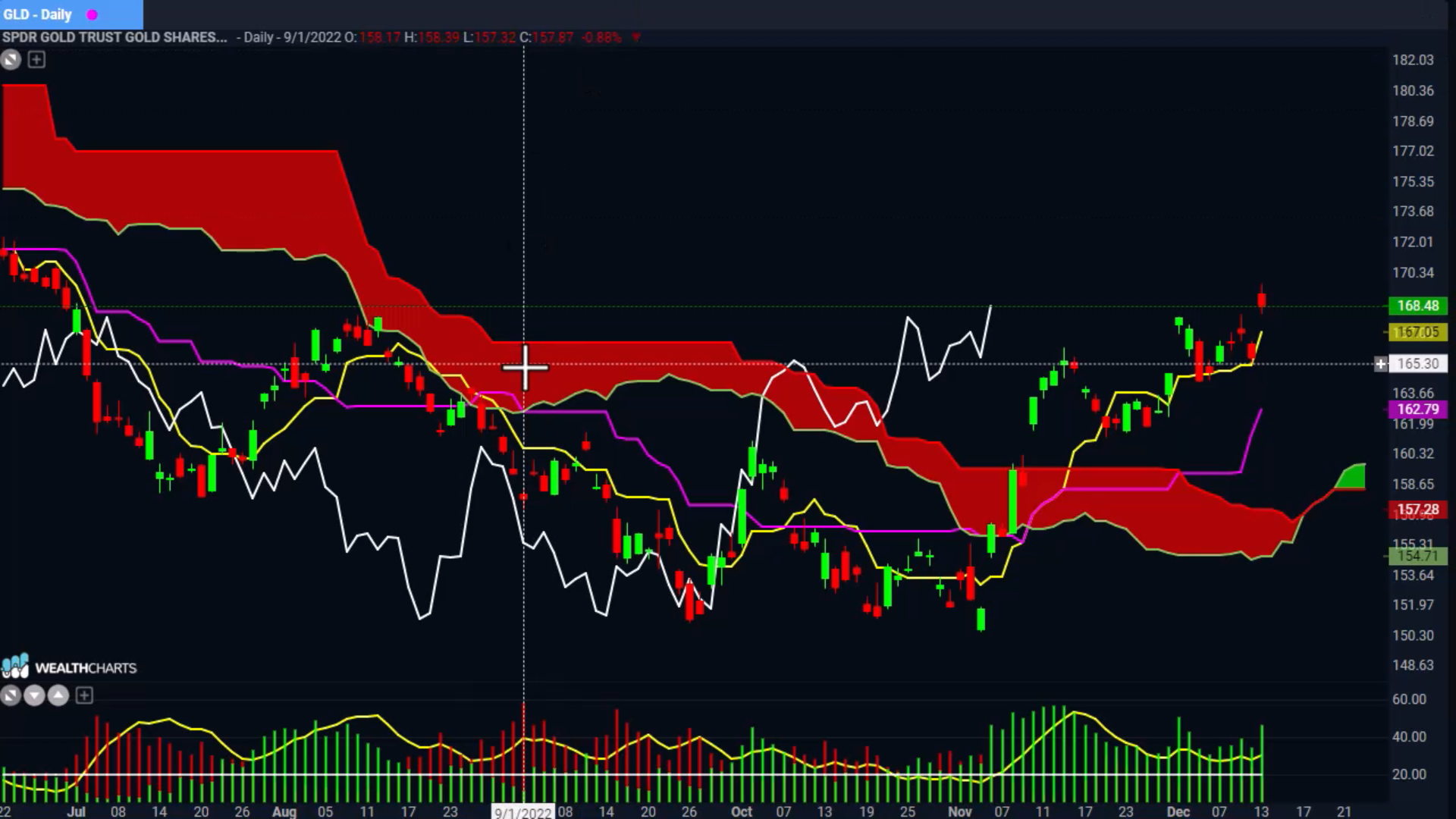Screen dimensions: 1456x819
Task: Click the SPDR GOLD TRUST GOLD SHARES title
Action: click(115, 37)
